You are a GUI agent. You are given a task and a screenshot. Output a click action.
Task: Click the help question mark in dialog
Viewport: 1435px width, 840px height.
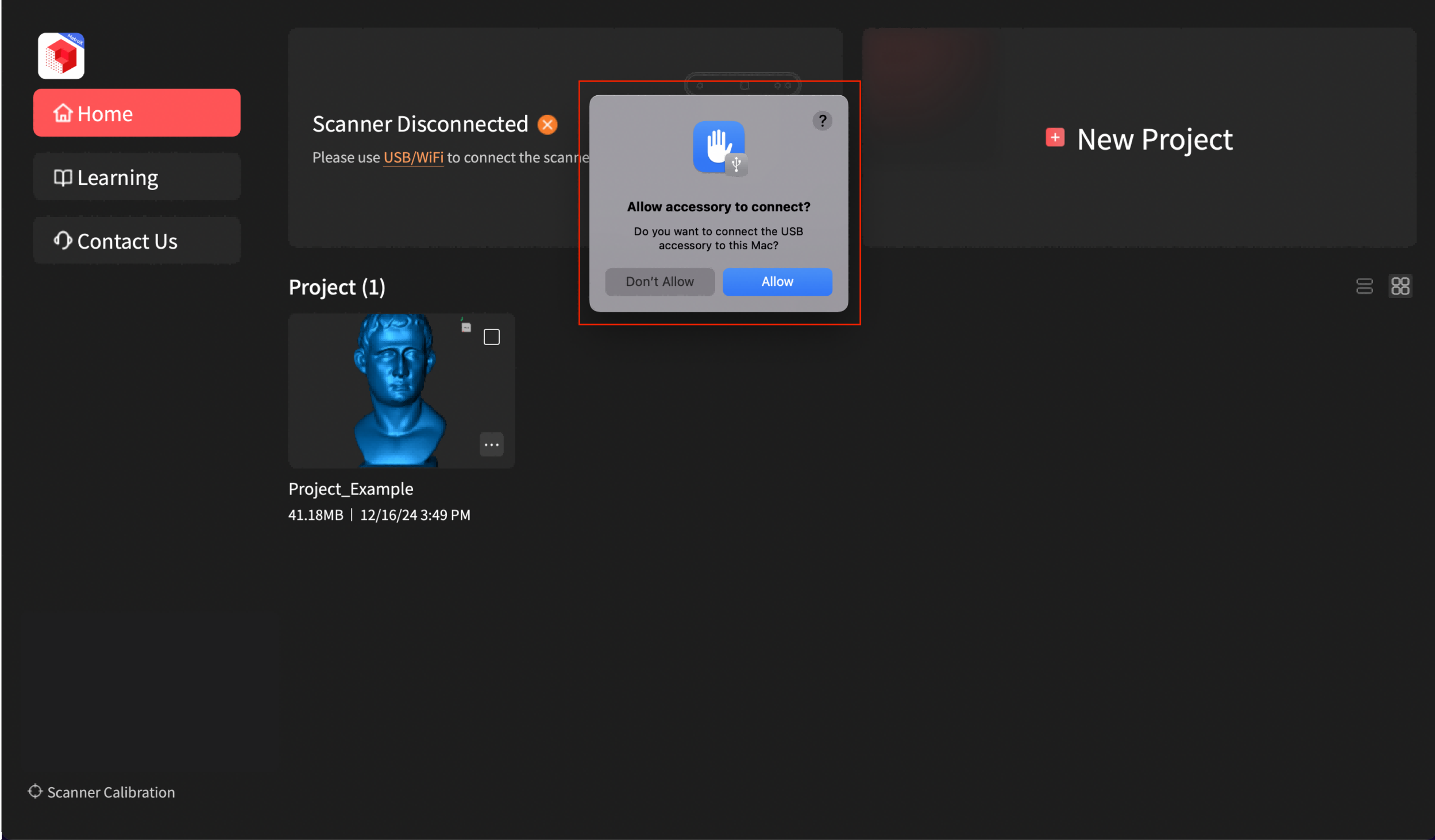tap(822, 121)
